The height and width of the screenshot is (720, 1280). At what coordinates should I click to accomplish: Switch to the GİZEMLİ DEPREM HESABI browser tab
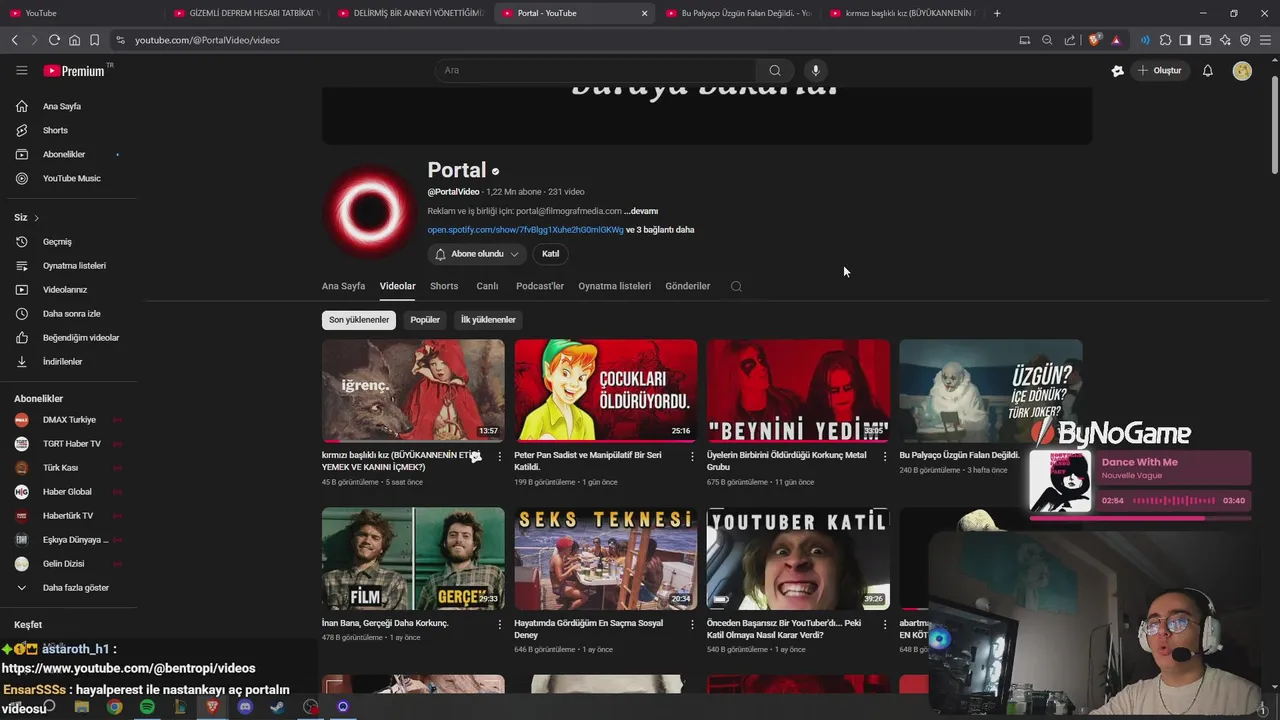pos(245,13)
